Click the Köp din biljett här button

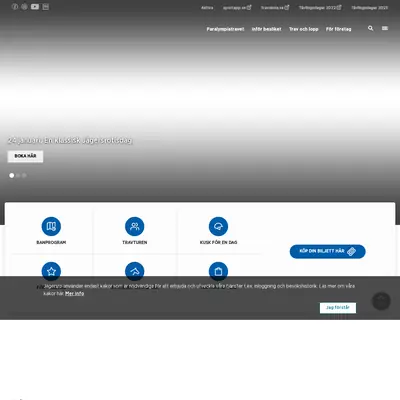pyautogui.click(x=328, y=251)
